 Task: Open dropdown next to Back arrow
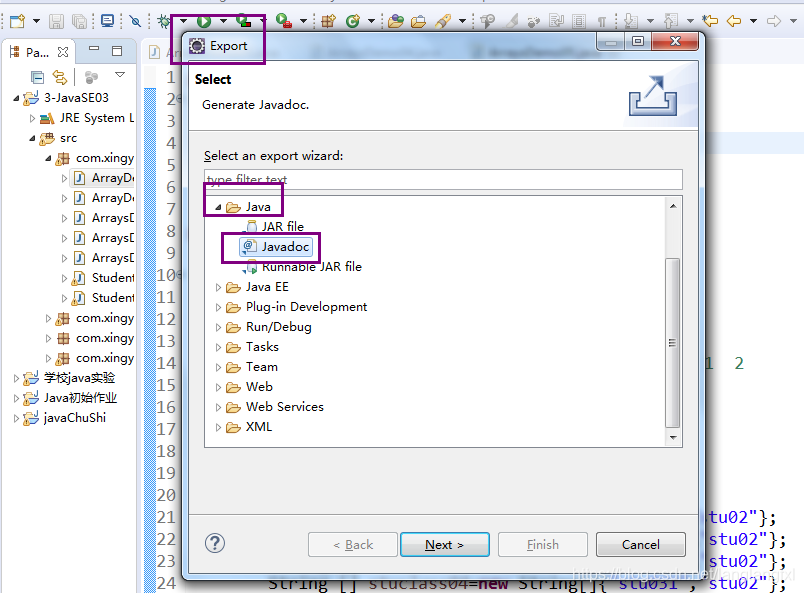(753, 21)
